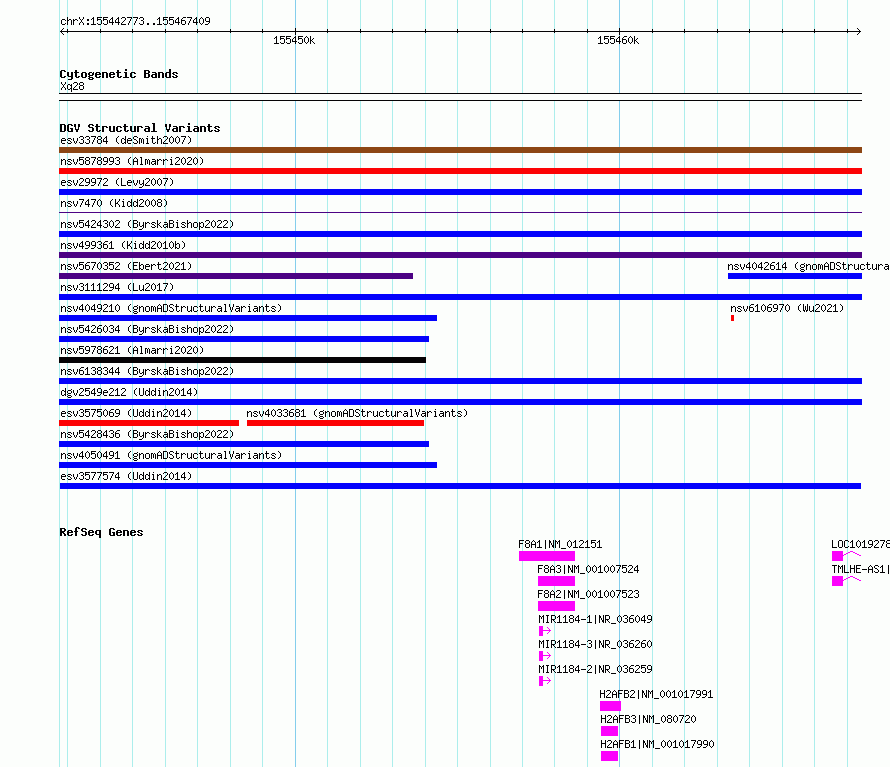Click the esv33784 (deSmith2007) variant label

[126, 140]
